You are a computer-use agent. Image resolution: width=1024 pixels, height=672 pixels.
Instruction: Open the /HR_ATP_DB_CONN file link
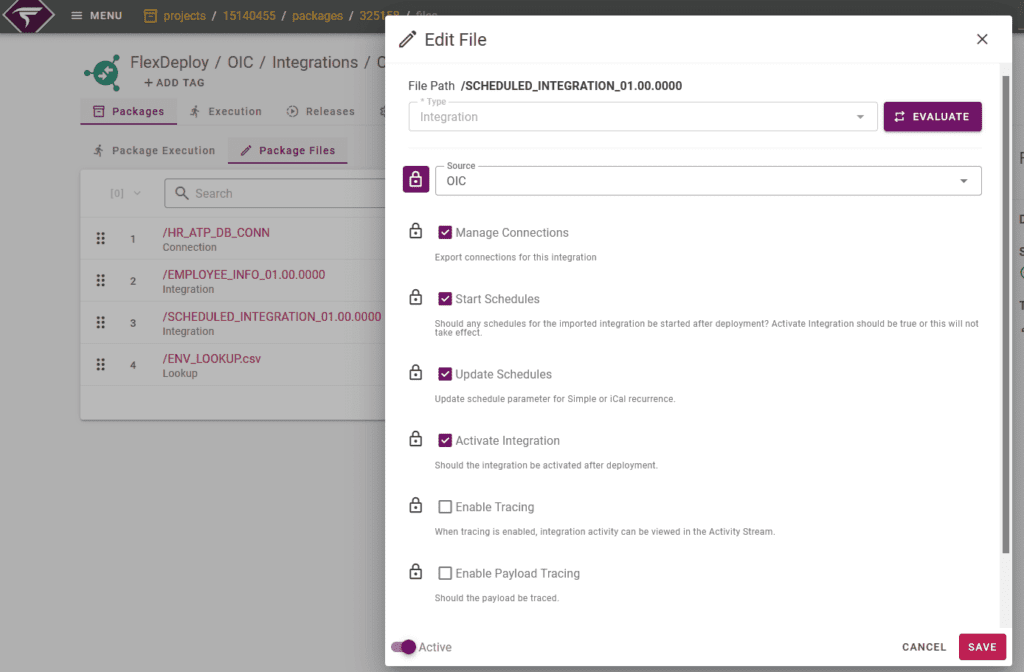click(216, 232)
